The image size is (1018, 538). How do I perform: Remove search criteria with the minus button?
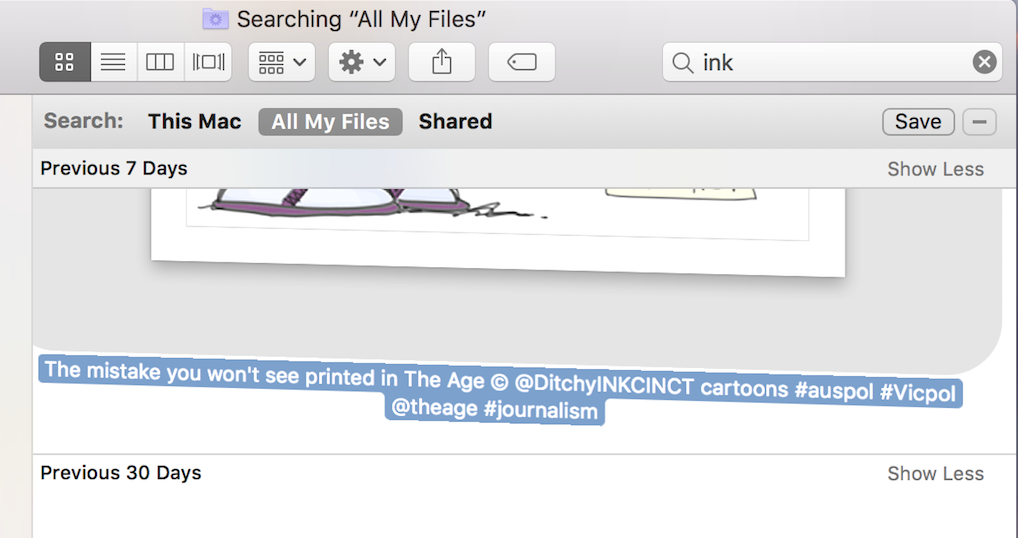point(980,122)
